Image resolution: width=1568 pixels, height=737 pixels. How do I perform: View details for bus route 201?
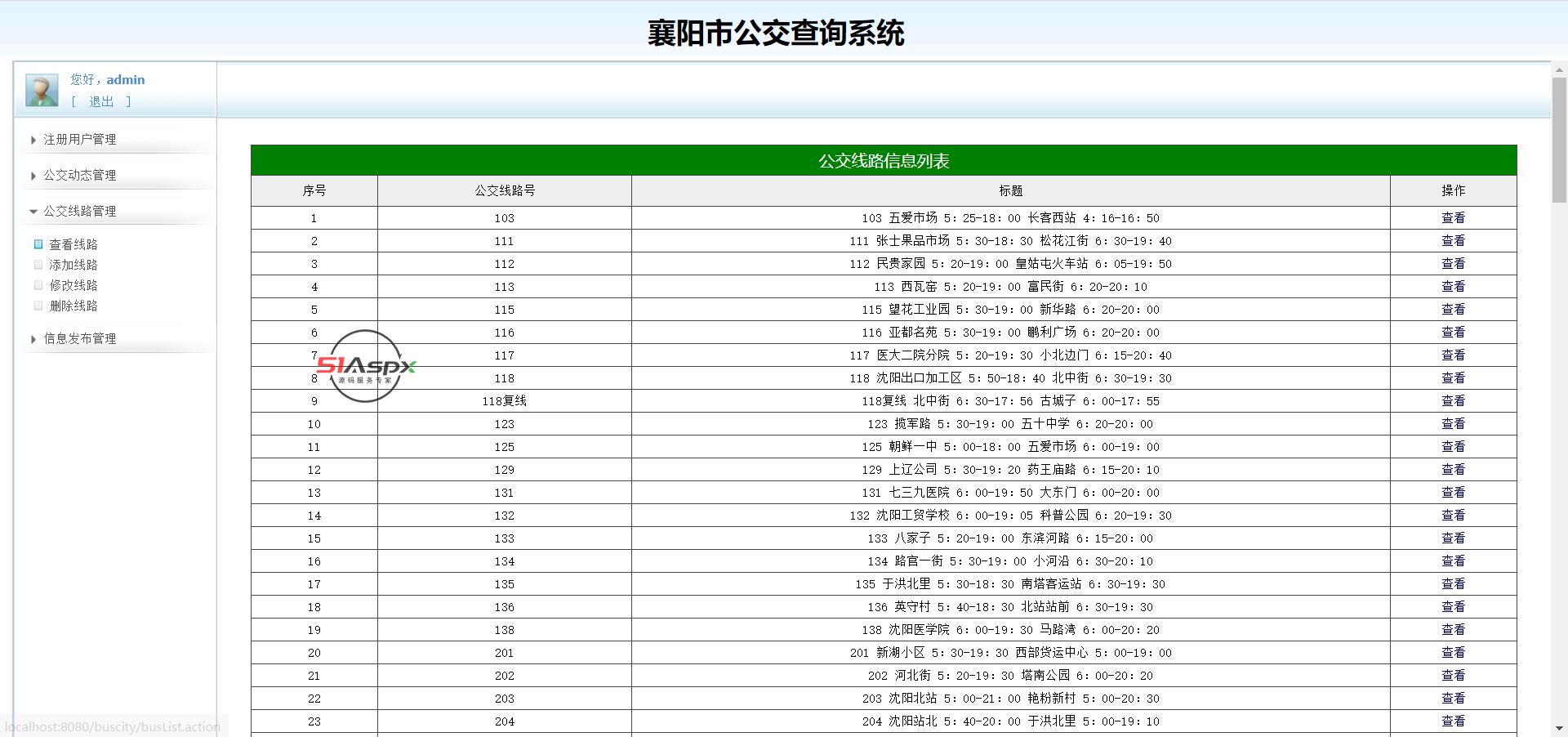tap(1454, 653)
